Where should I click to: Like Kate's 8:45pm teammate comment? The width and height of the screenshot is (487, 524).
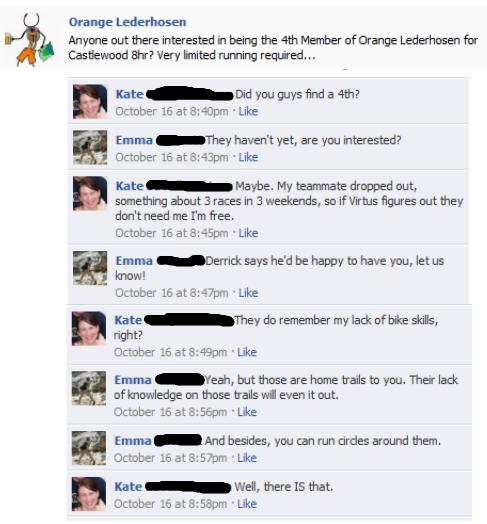tap(248, 233)
